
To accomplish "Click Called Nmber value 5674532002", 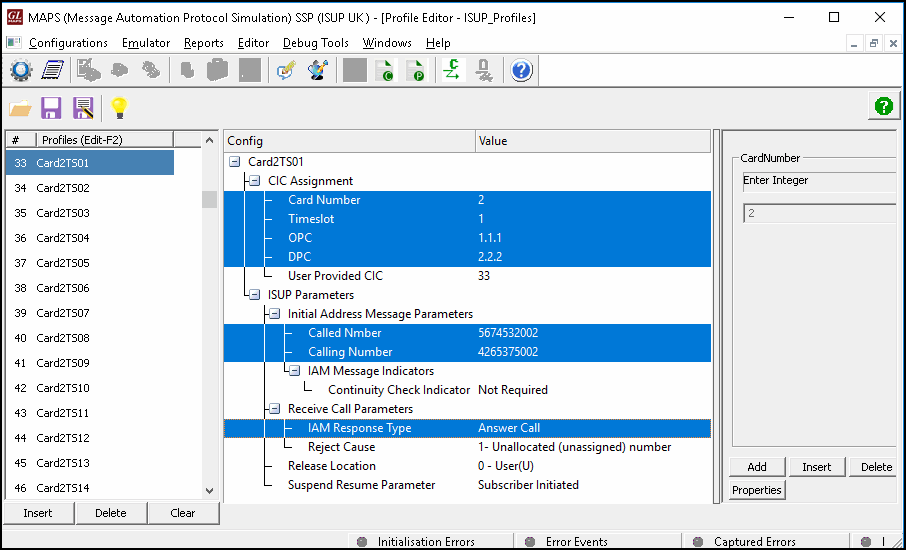I will click(508, 333).
